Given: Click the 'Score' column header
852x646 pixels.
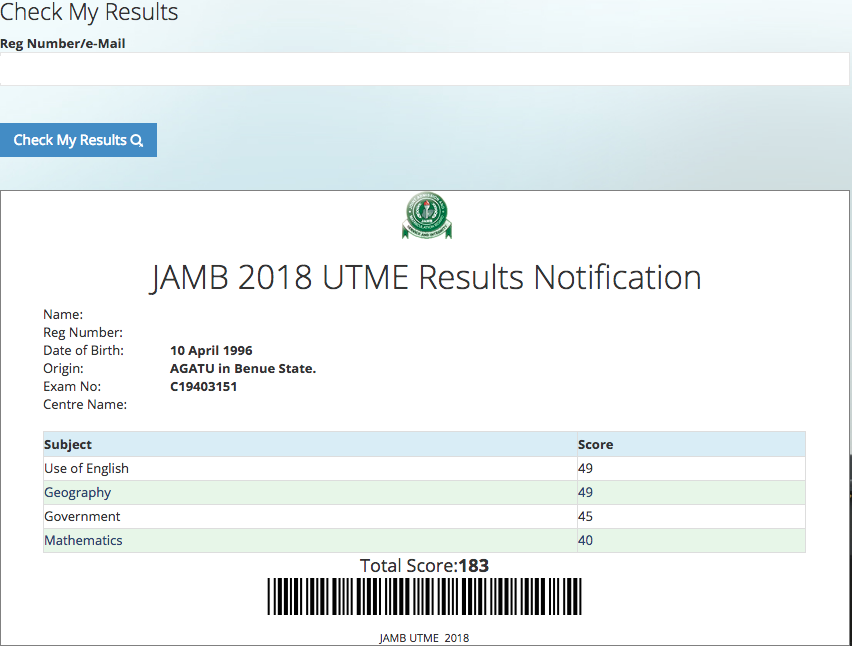Looking at the screenshot, I should [x=691, y=444].
